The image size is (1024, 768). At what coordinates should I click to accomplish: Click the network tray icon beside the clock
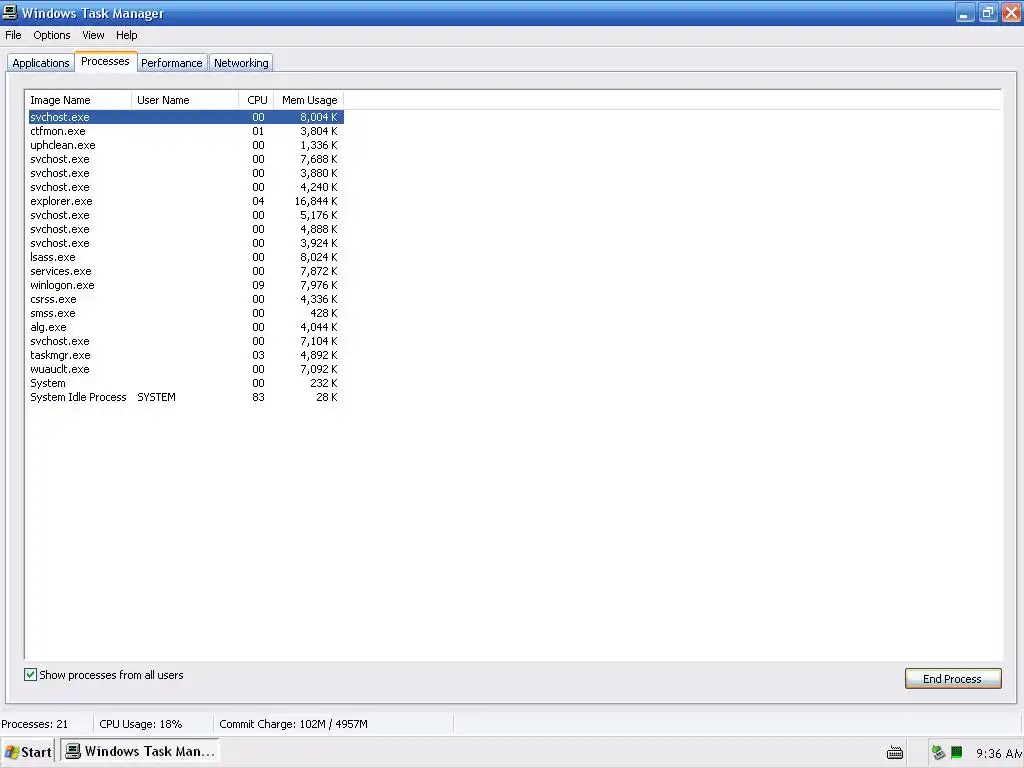pos(938,752)
